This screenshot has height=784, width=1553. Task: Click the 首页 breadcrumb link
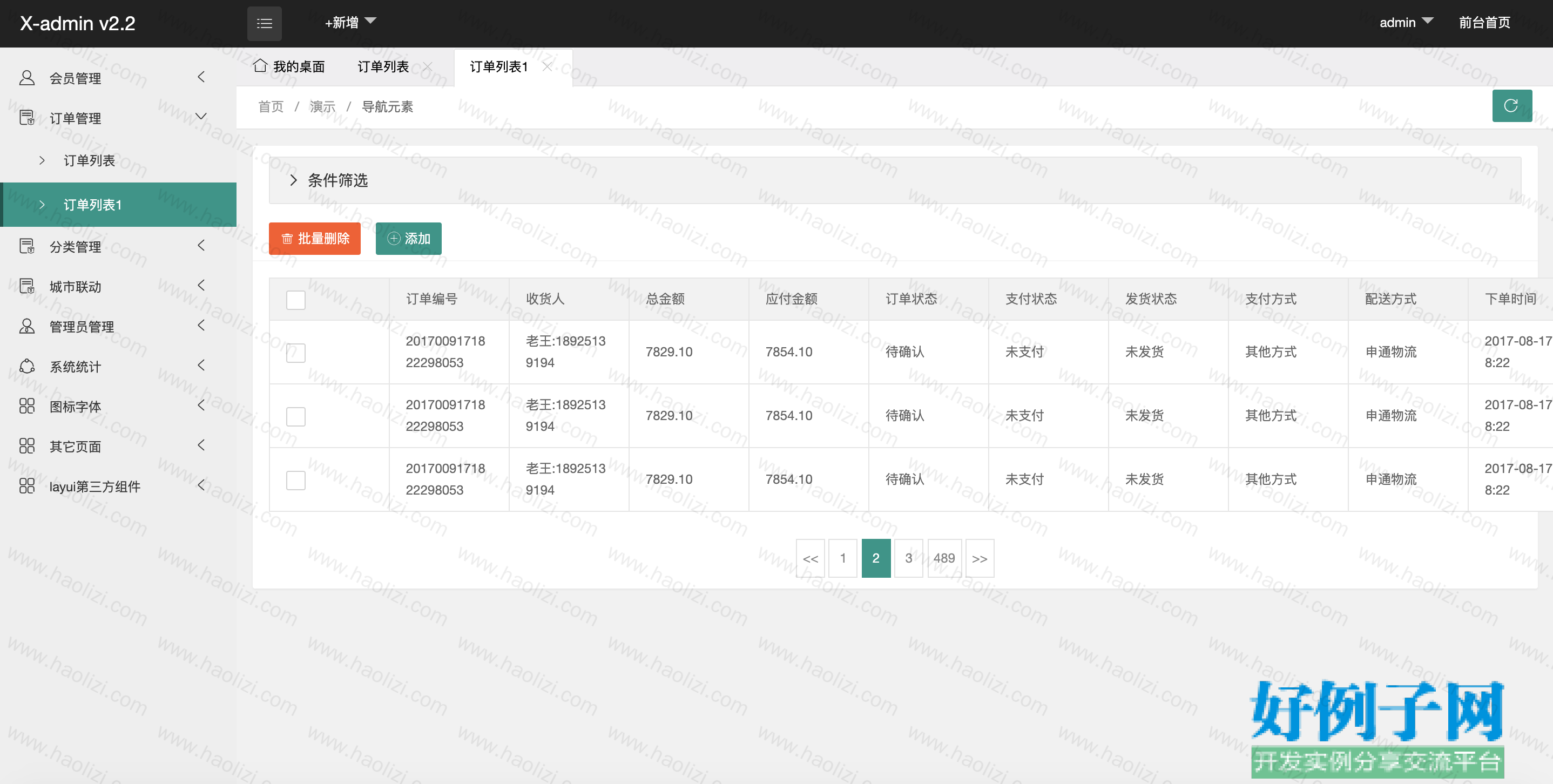(x=271, y=107)
